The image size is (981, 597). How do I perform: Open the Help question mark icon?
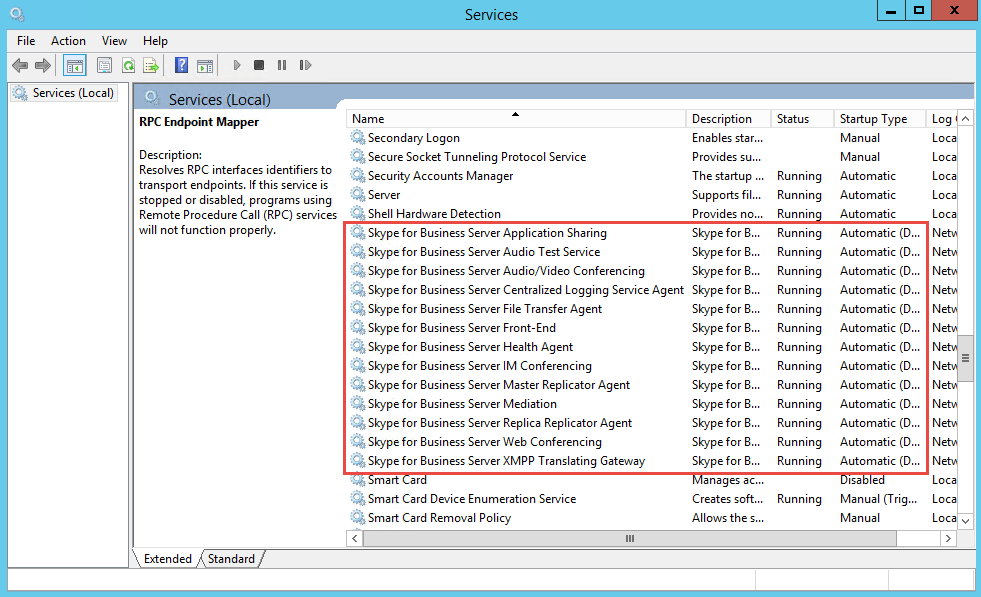tap(181, 65)
